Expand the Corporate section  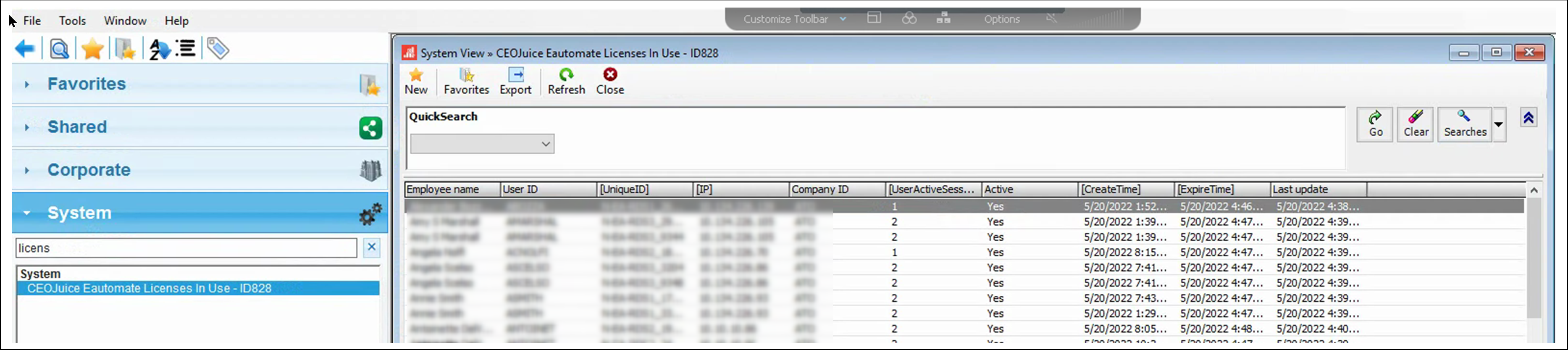tap(27, 171)
